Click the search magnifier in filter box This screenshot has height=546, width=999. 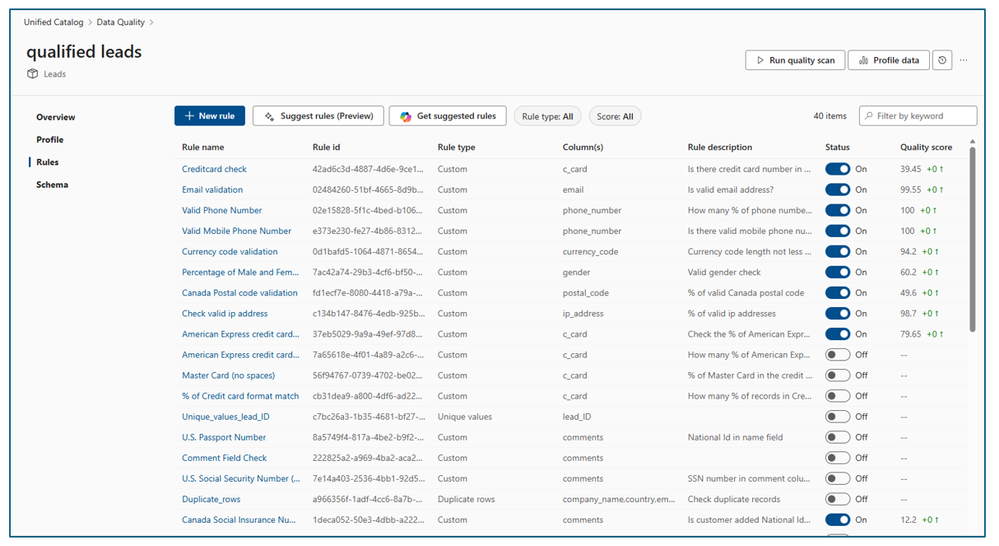(869, 116)
